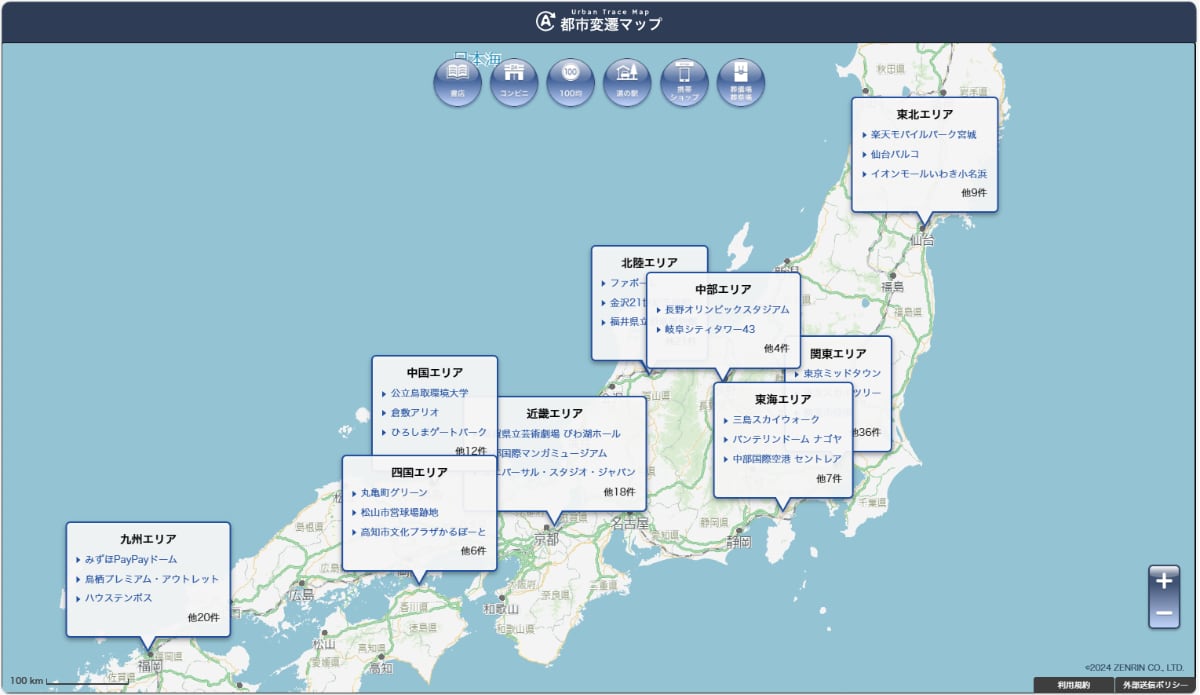Image resolution: width=1200 pixels, height=695 pixels.
Task: Zoom in the map with plus button
Action: click(x=1163, y=581)
